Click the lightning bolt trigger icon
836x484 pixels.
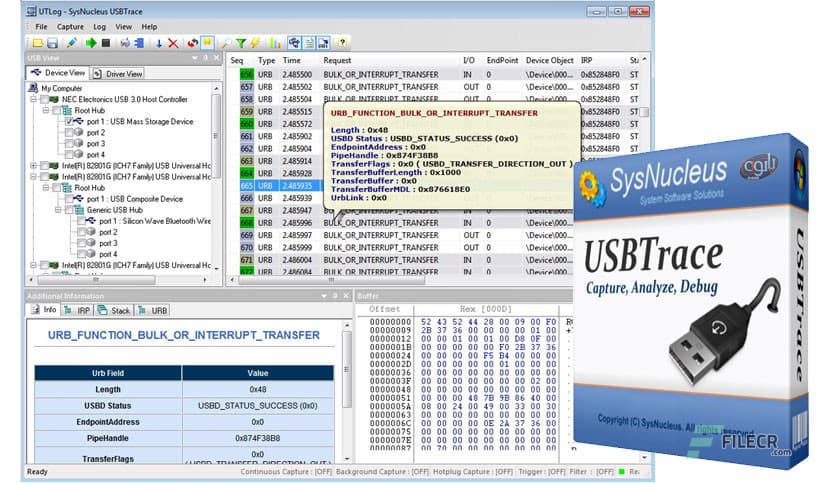pos(255,43)
